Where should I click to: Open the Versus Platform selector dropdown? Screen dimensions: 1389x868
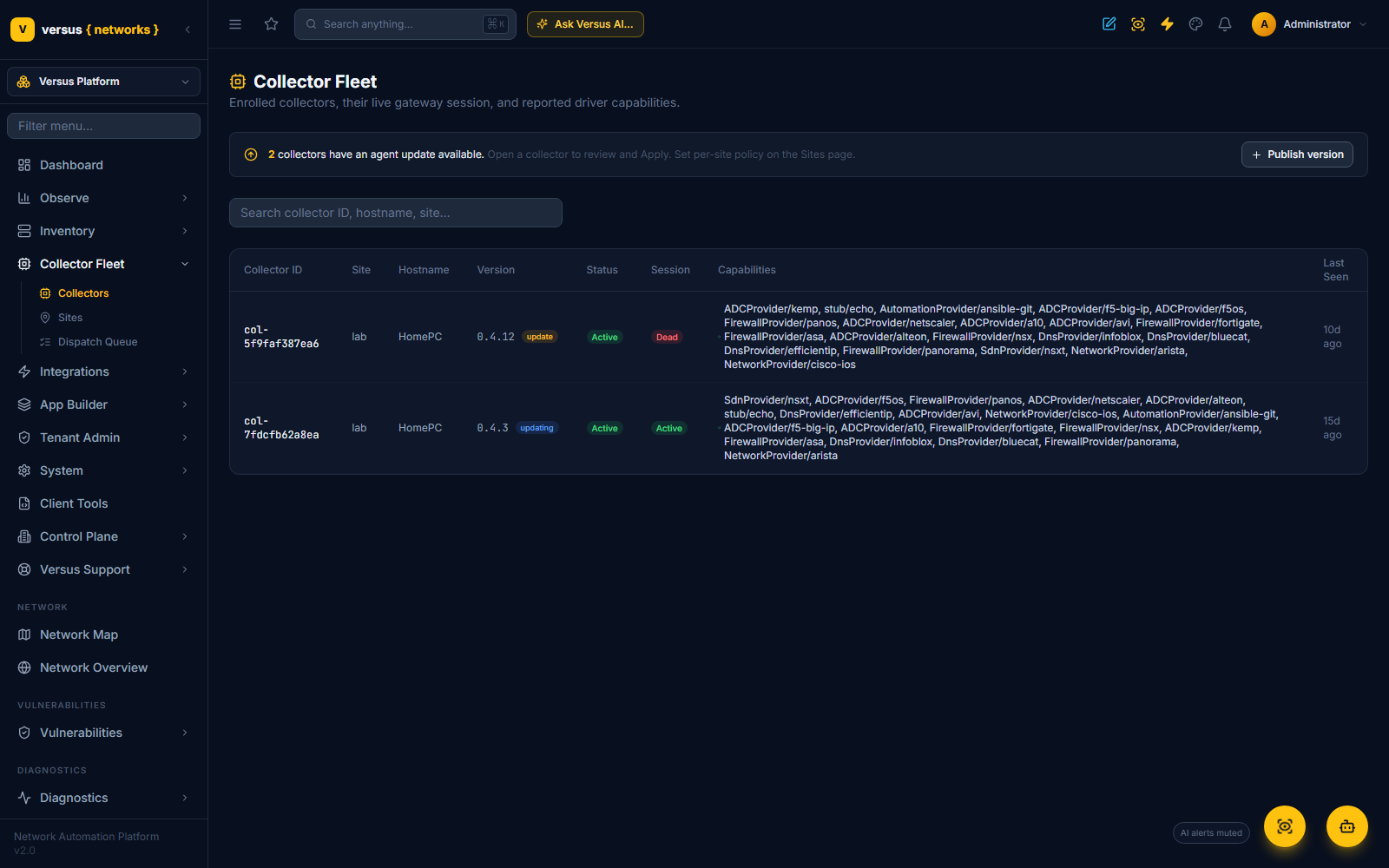coord(103,82)
